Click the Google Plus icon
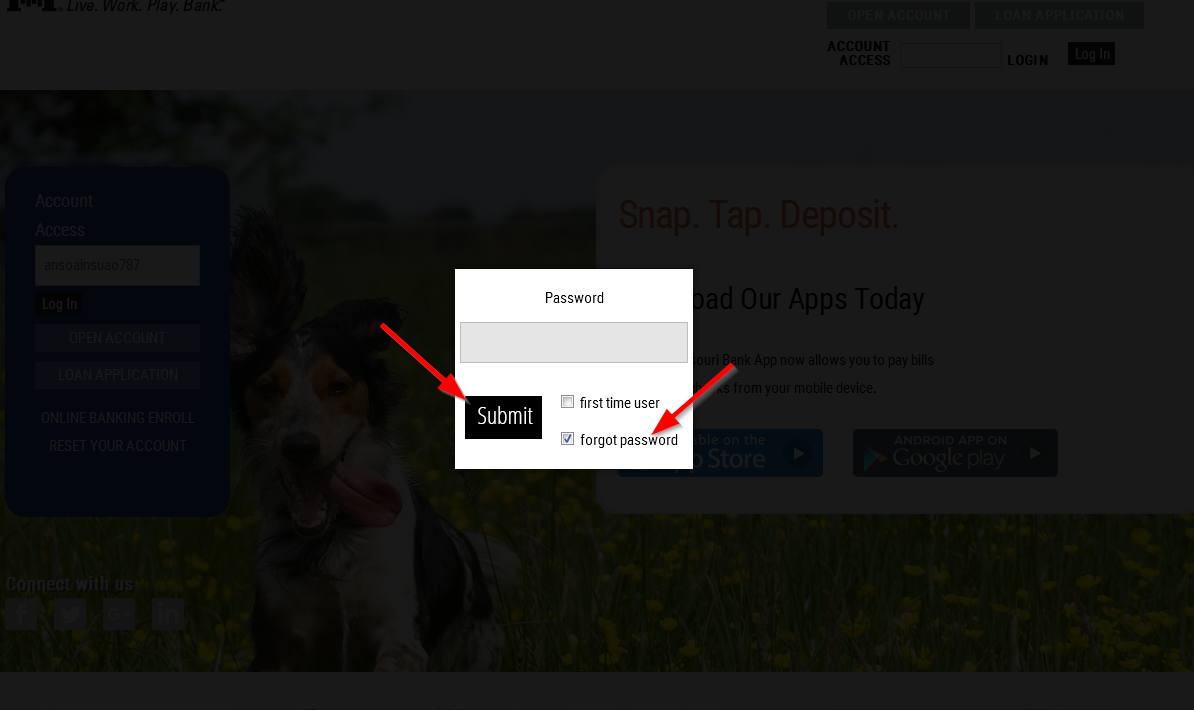The width and height of the screenshot is (1194, 710). click(119, 614)
